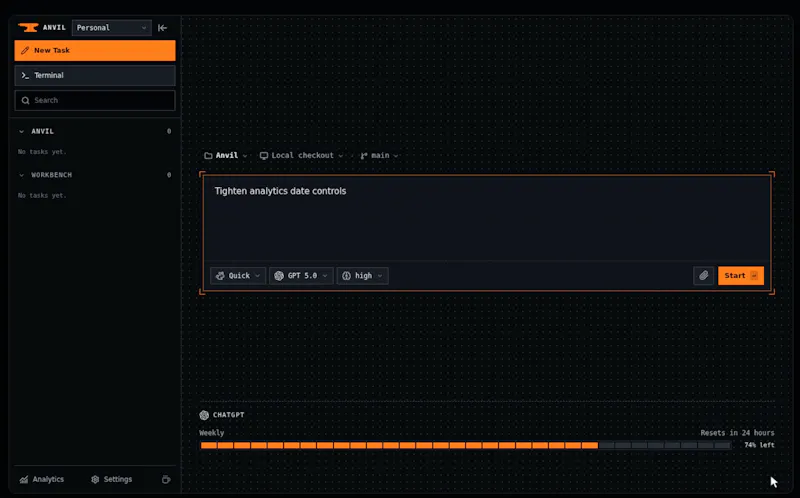The height and width of the screenshot is (498, 800).
Task: Click the task prompt text area
Action: (x=487, y=218)
